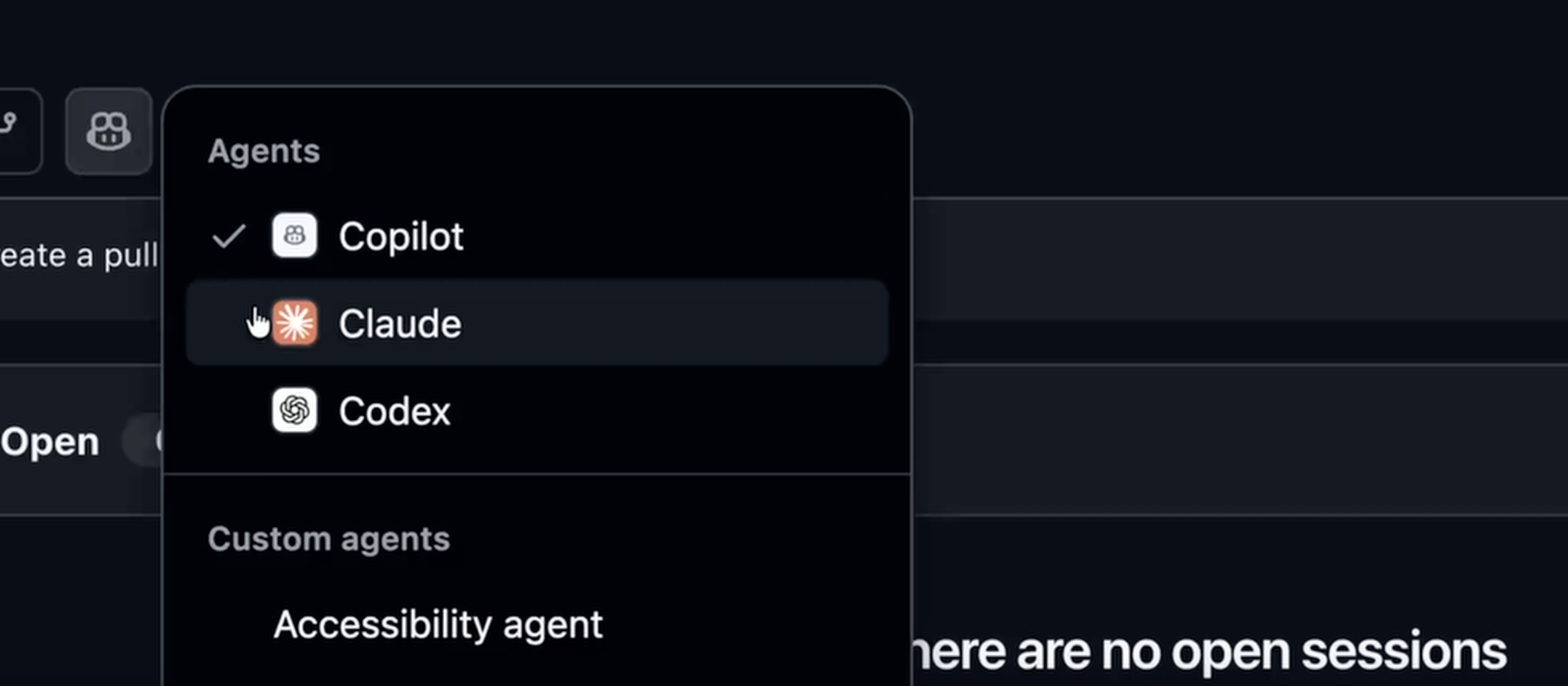Click the 'Agents' section heading
The width and height of the screenshot is (1568, 686).
(x=264, y=151)
